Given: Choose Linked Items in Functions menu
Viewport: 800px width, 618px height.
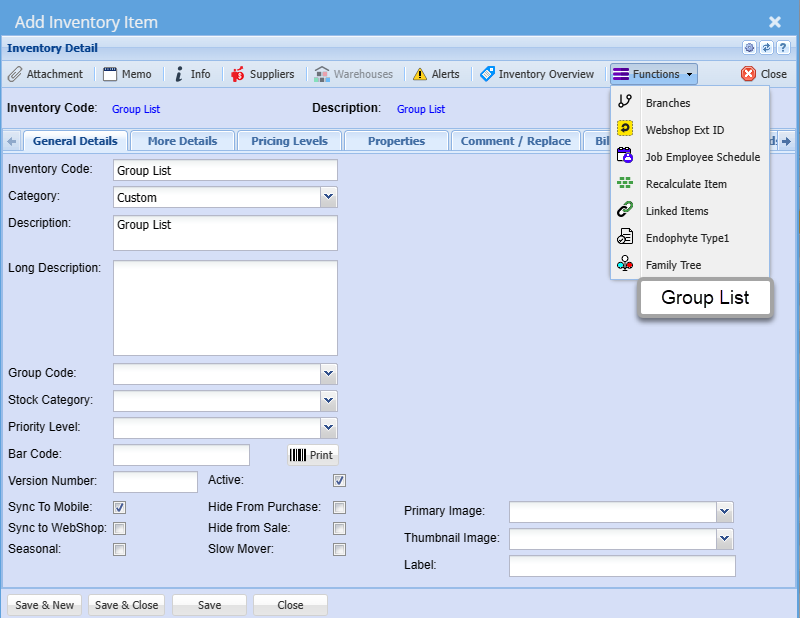Looking at the screenshot, I should coord(676,211).
